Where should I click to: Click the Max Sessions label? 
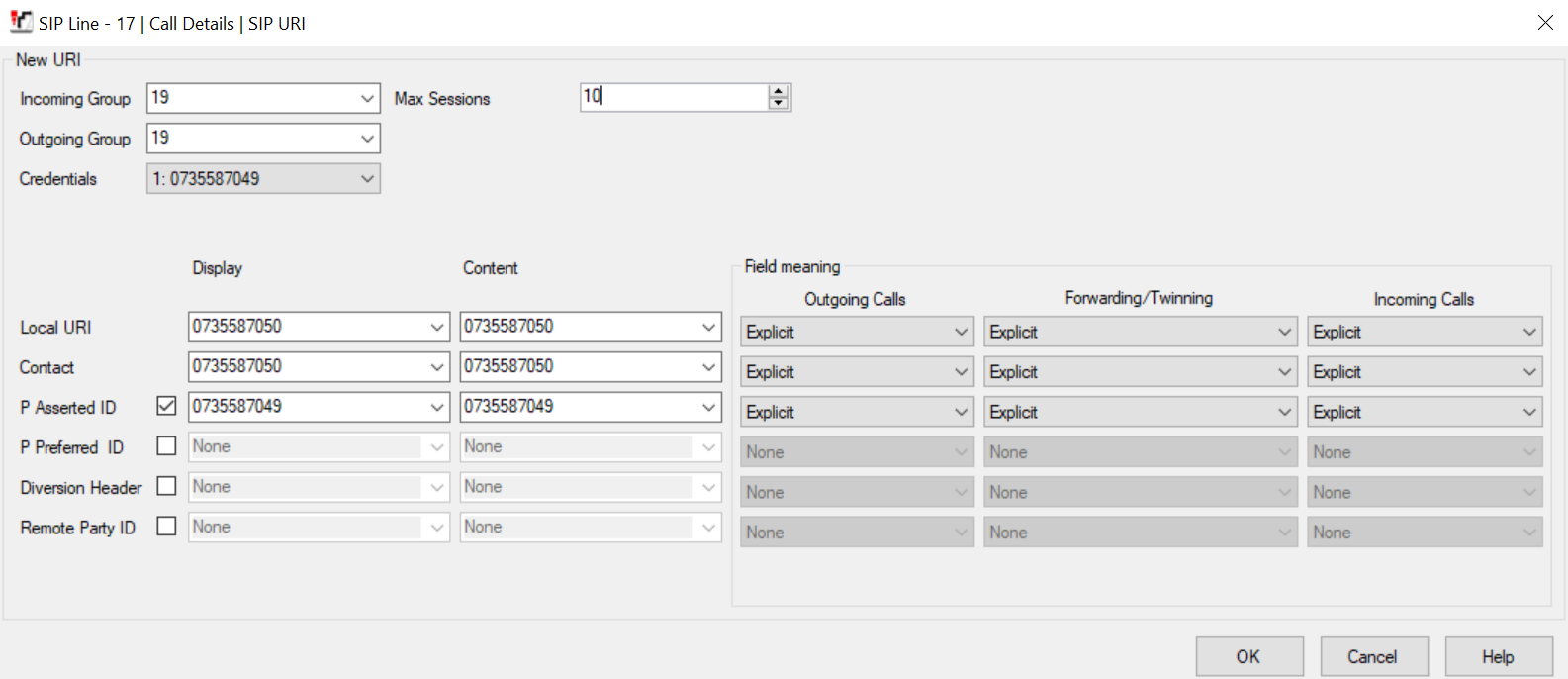click(442, 99)
